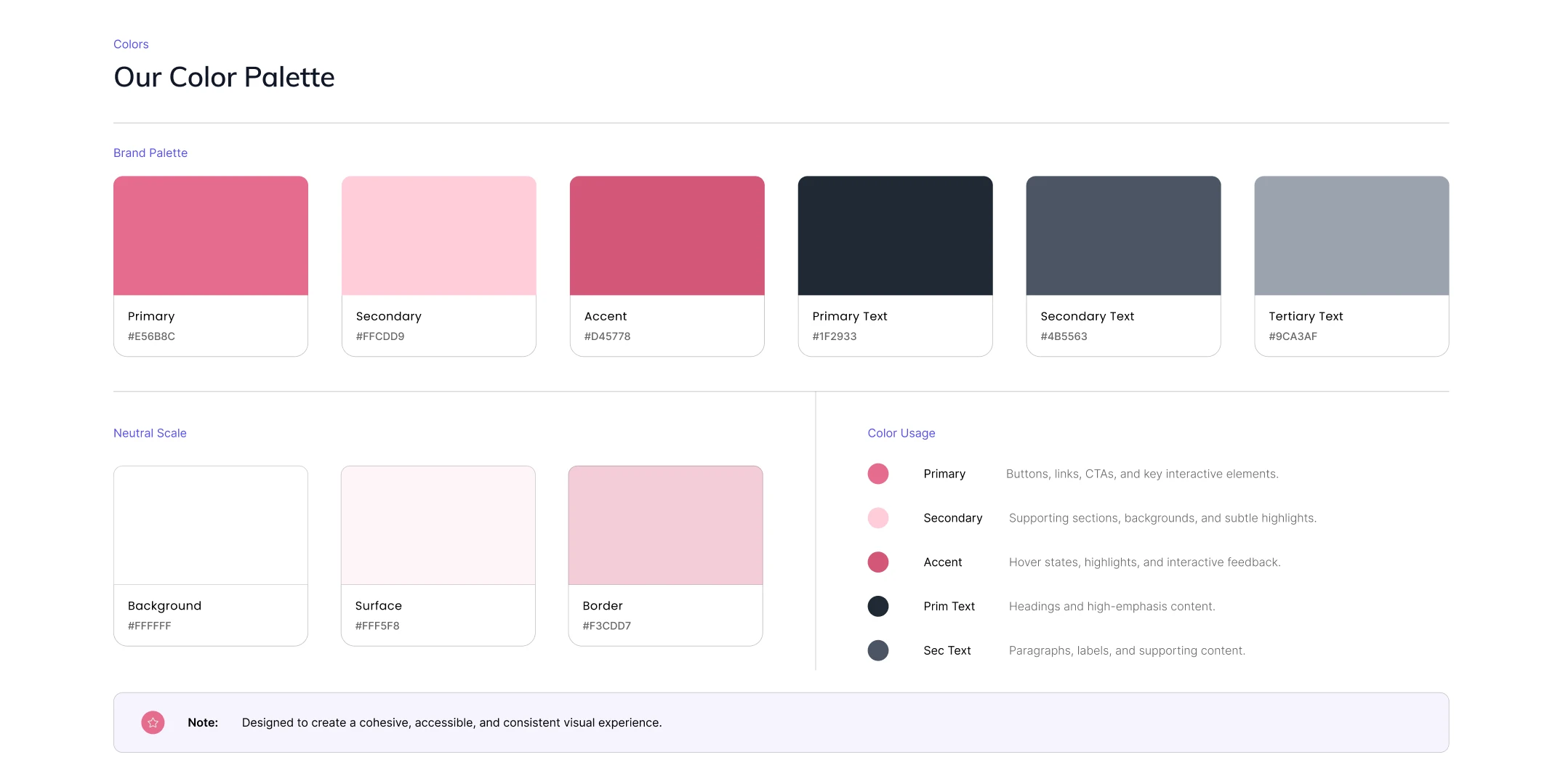Click the Secondary Text card label
Image resolution: width=1563 pixels, height=784 pixels.
point(1088,316)
